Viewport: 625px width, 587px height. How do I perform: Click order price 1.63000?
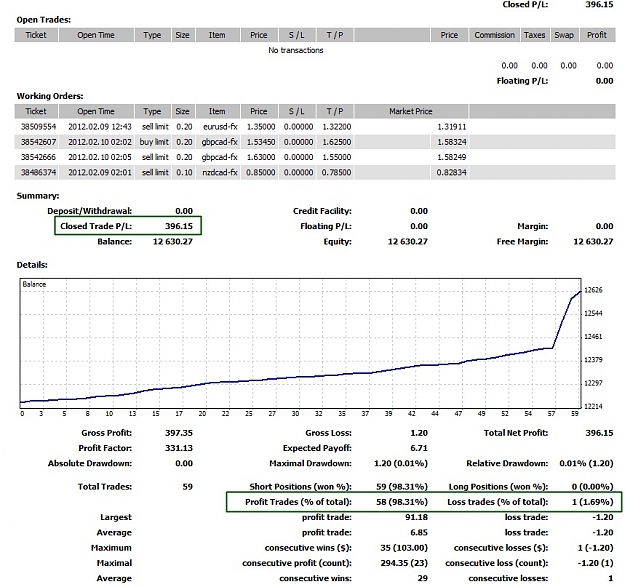pos(261,157)
